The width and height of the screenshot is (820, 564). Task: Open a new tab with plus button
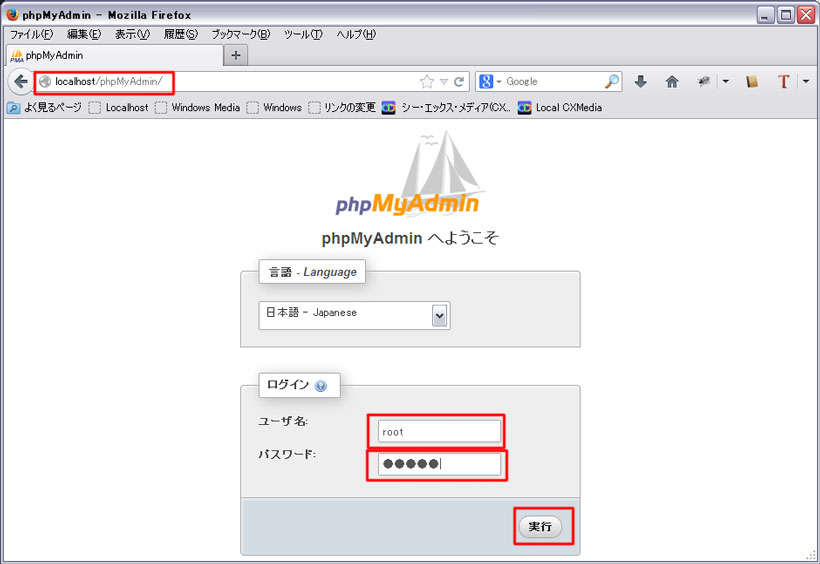(x=236, y=55)
